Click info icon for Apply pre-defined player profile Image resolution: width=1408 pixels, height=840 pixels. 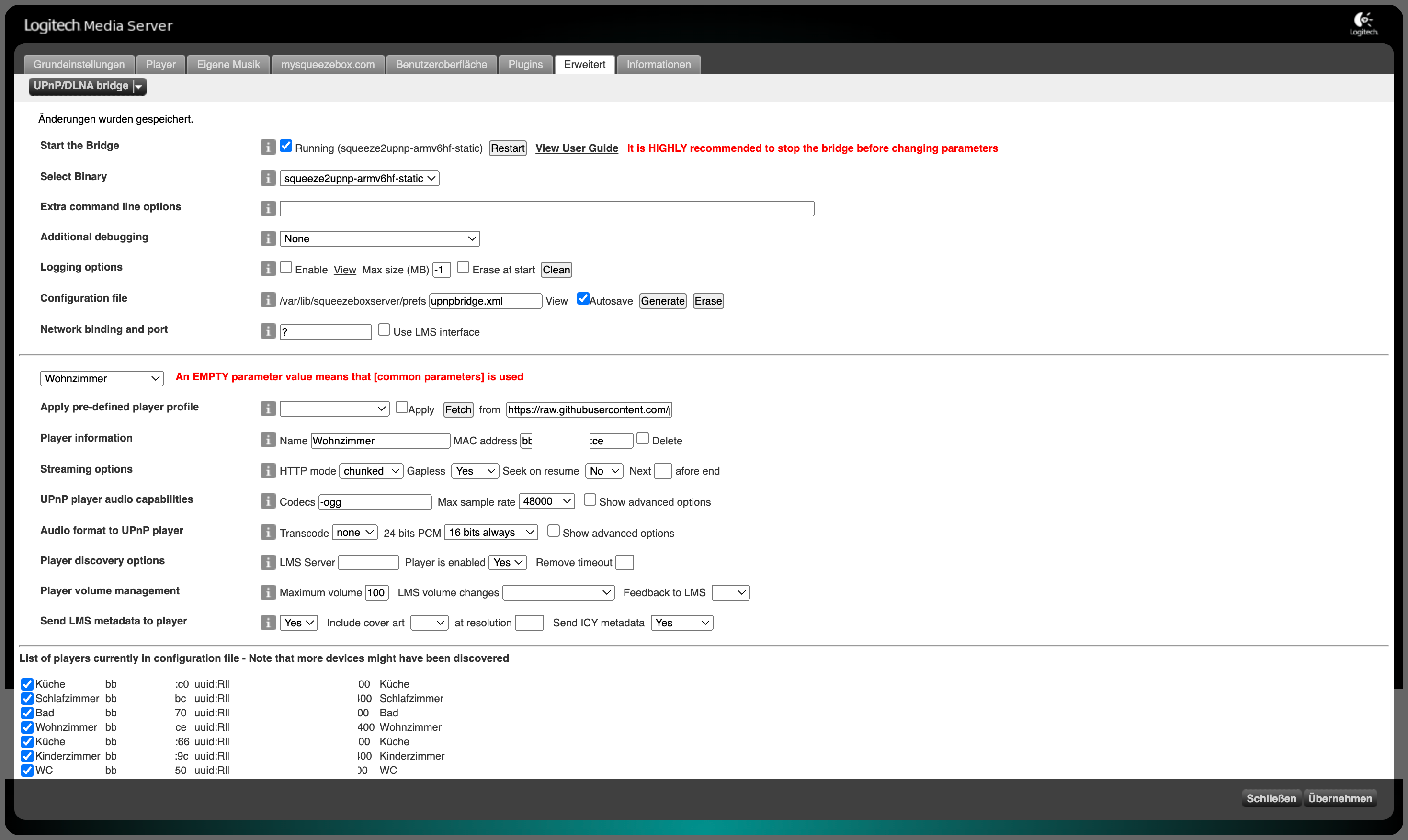268,409
